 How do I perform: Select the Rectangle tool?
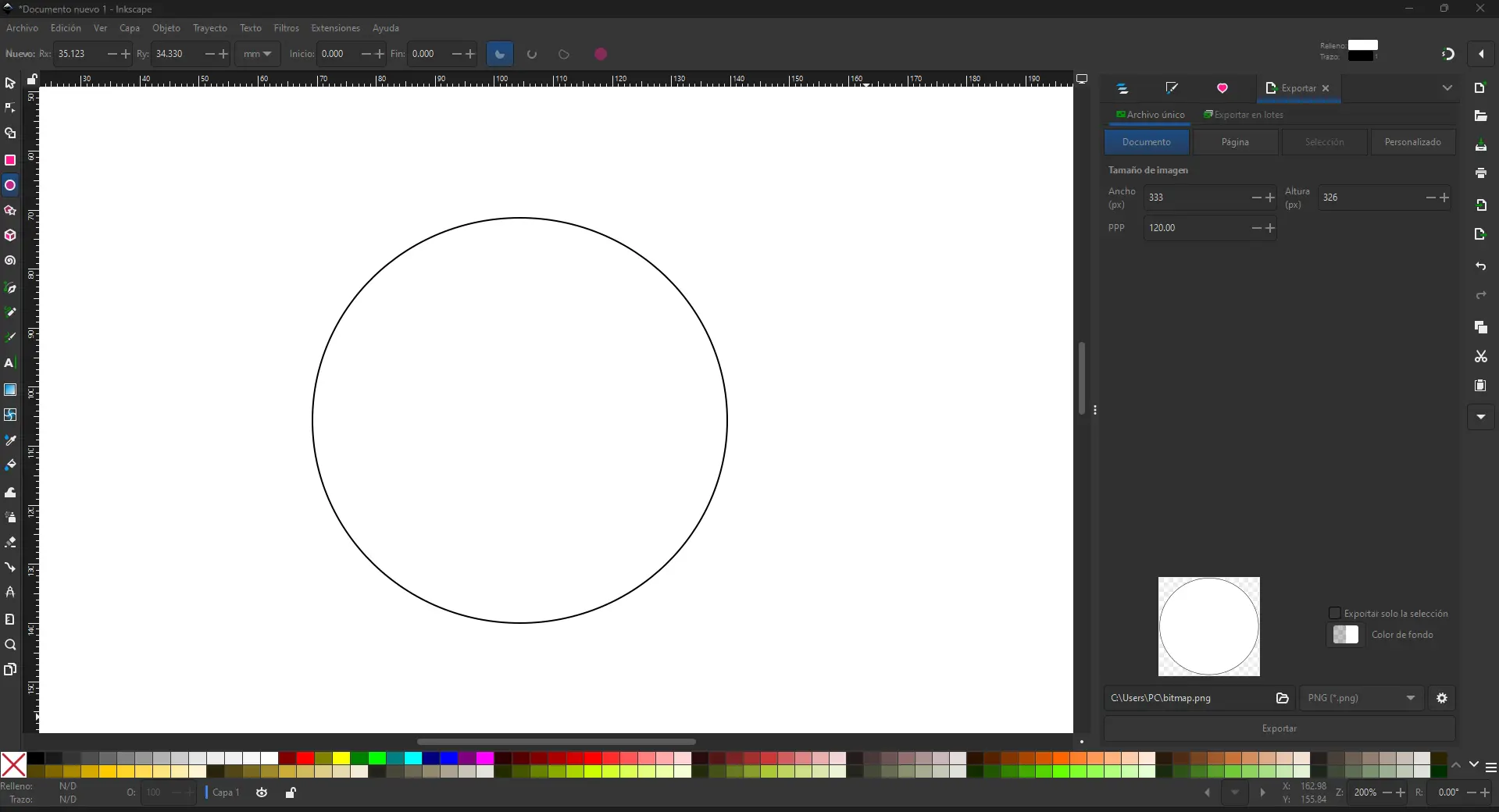click(10, 160)
